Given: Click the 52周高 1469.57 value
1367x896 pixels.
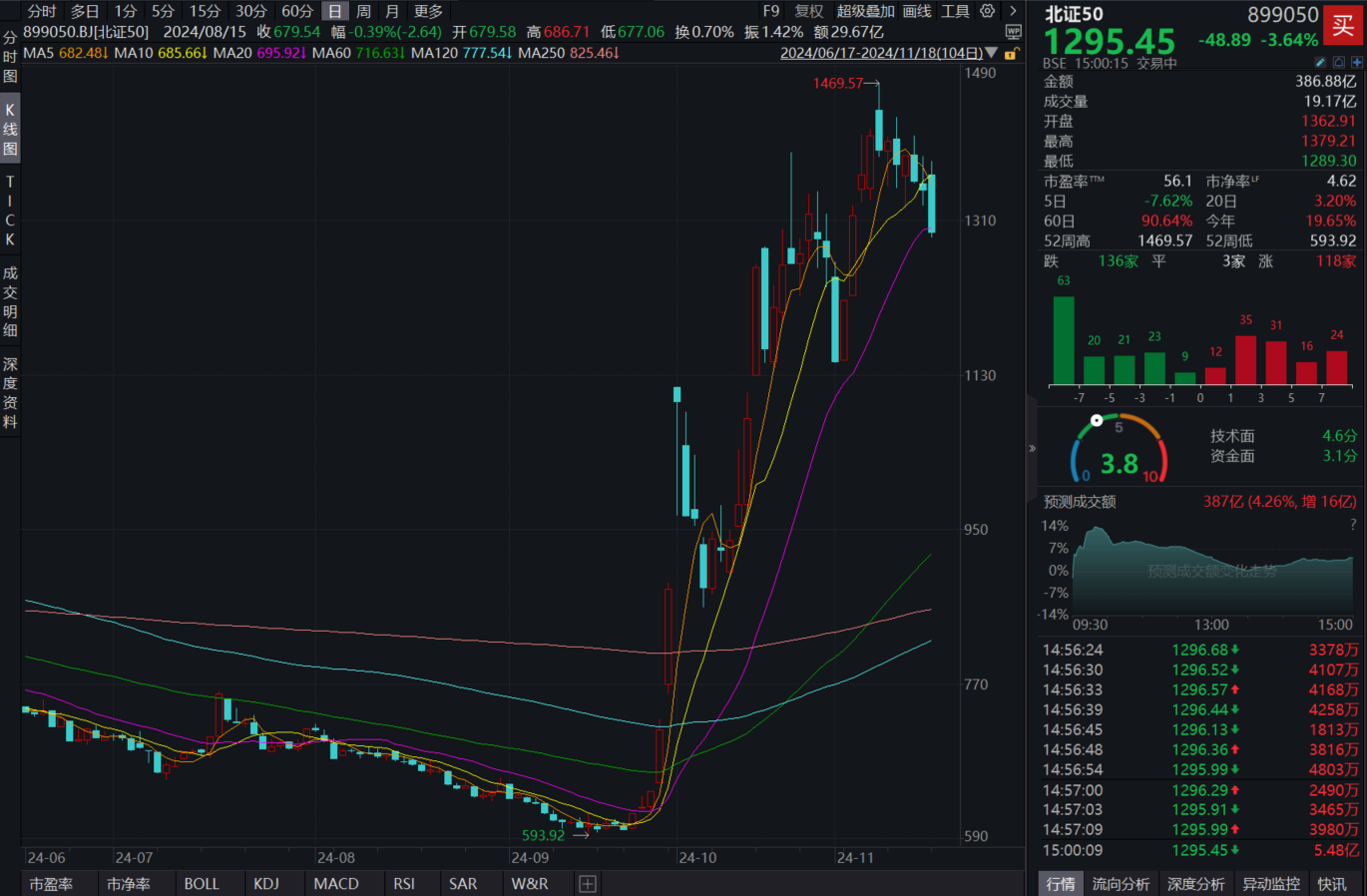Looking at the screenshot, I should (x=1164, y=240).
